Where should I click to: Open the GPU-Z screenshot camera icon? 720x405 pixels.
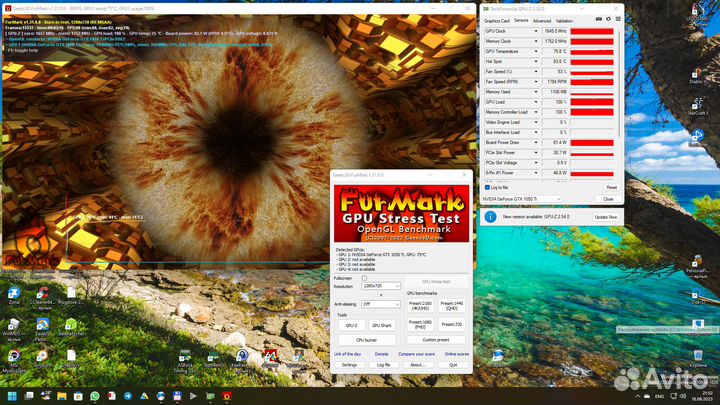(x=599, y=19)
